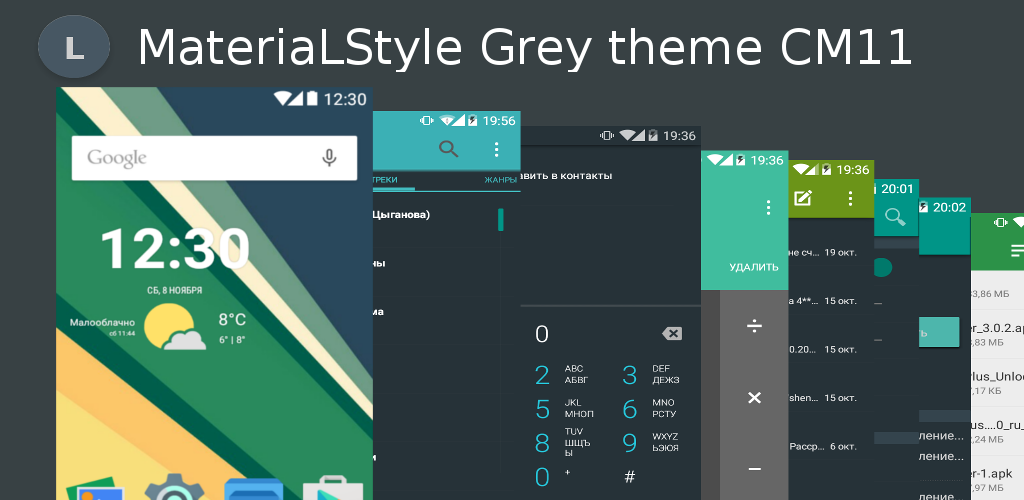Tap the search magnifier in the music app

[x=449, y=149]
